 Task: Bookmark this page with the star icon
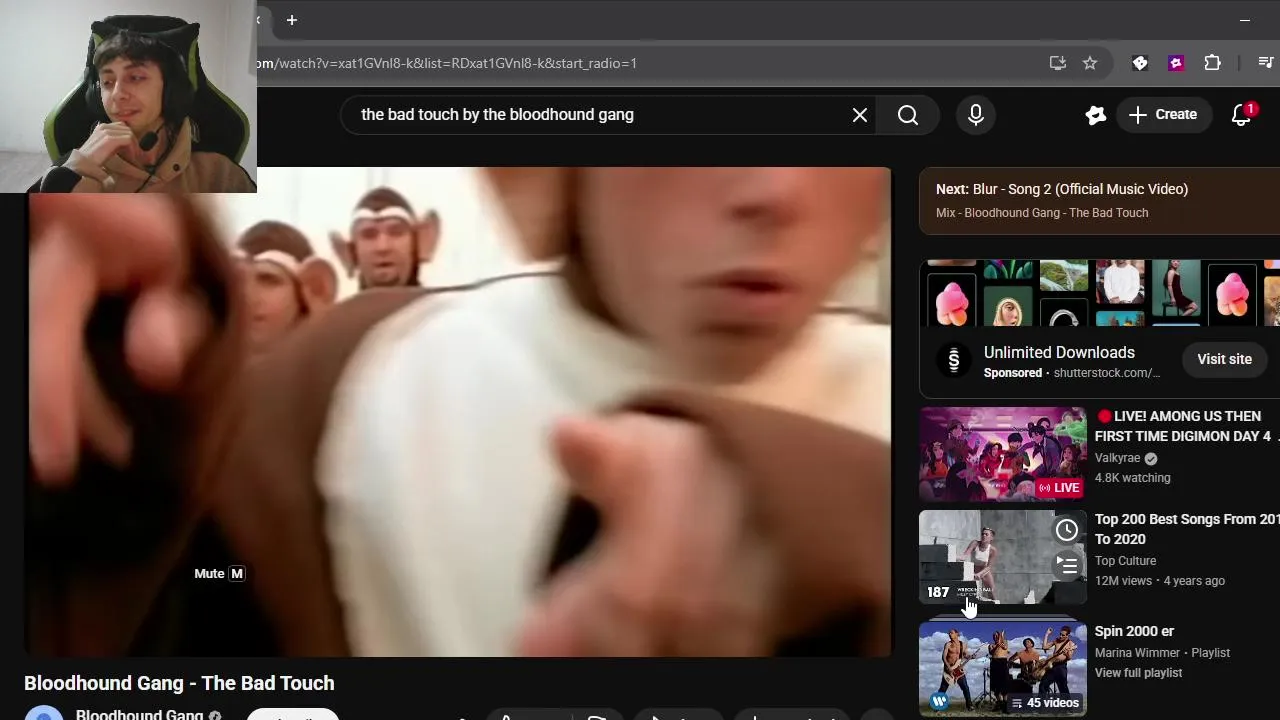point(1090,63)
